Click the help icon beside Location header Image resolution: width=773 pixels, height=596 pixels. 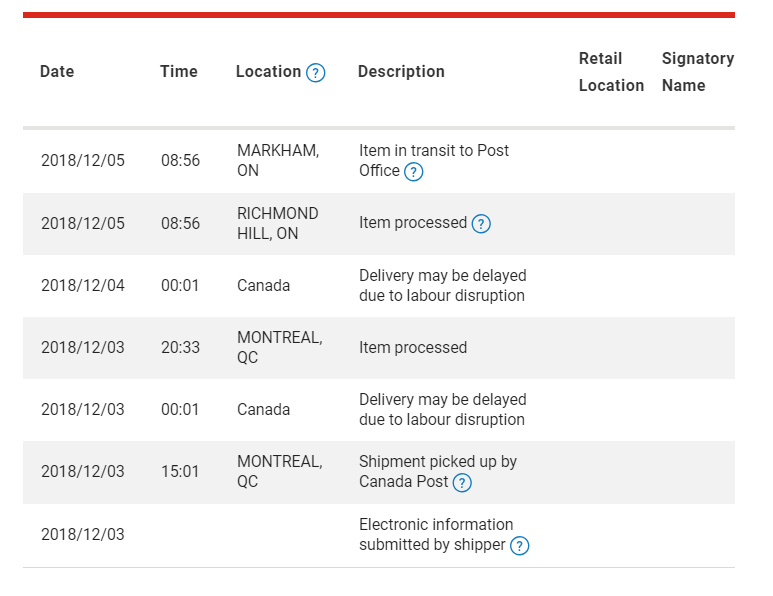pyautogui.click(x=316, y=73)
